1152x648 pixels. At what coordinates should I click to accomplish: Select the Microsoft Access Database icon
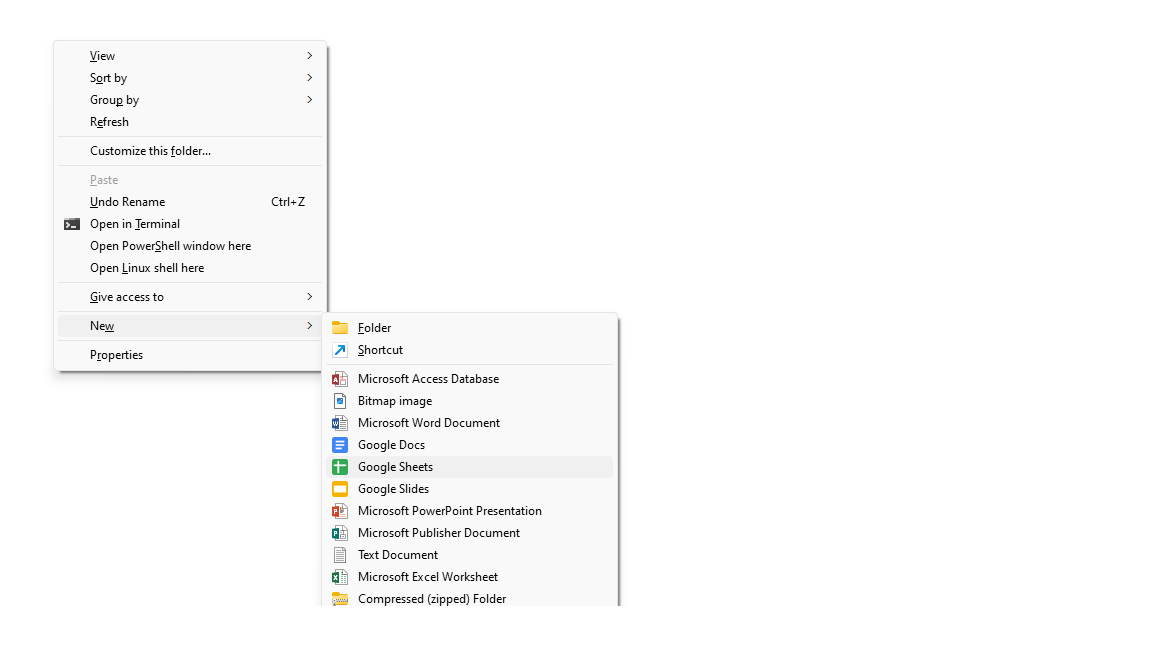[340, 378]
